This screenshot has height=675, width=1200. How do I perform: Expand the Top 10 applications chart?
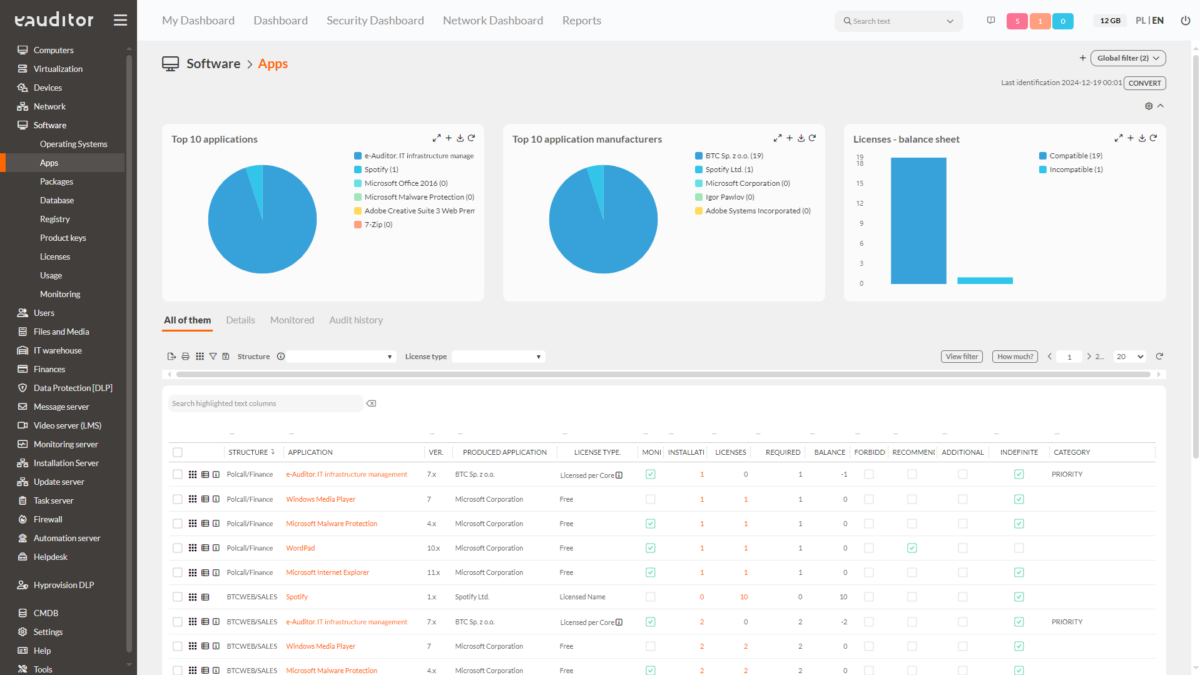pyautogui.click(x=436, y=138)
